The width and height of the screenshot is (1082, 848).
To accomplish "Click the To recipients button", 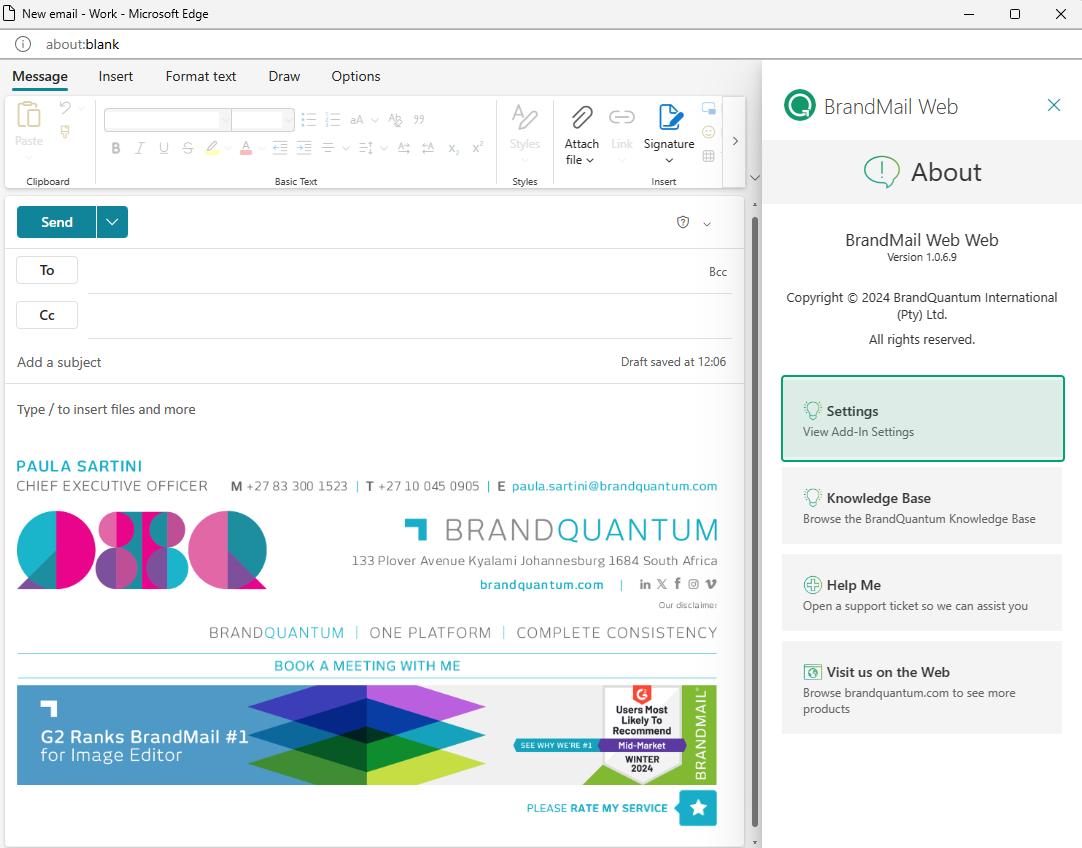I will tap(47, 270).
